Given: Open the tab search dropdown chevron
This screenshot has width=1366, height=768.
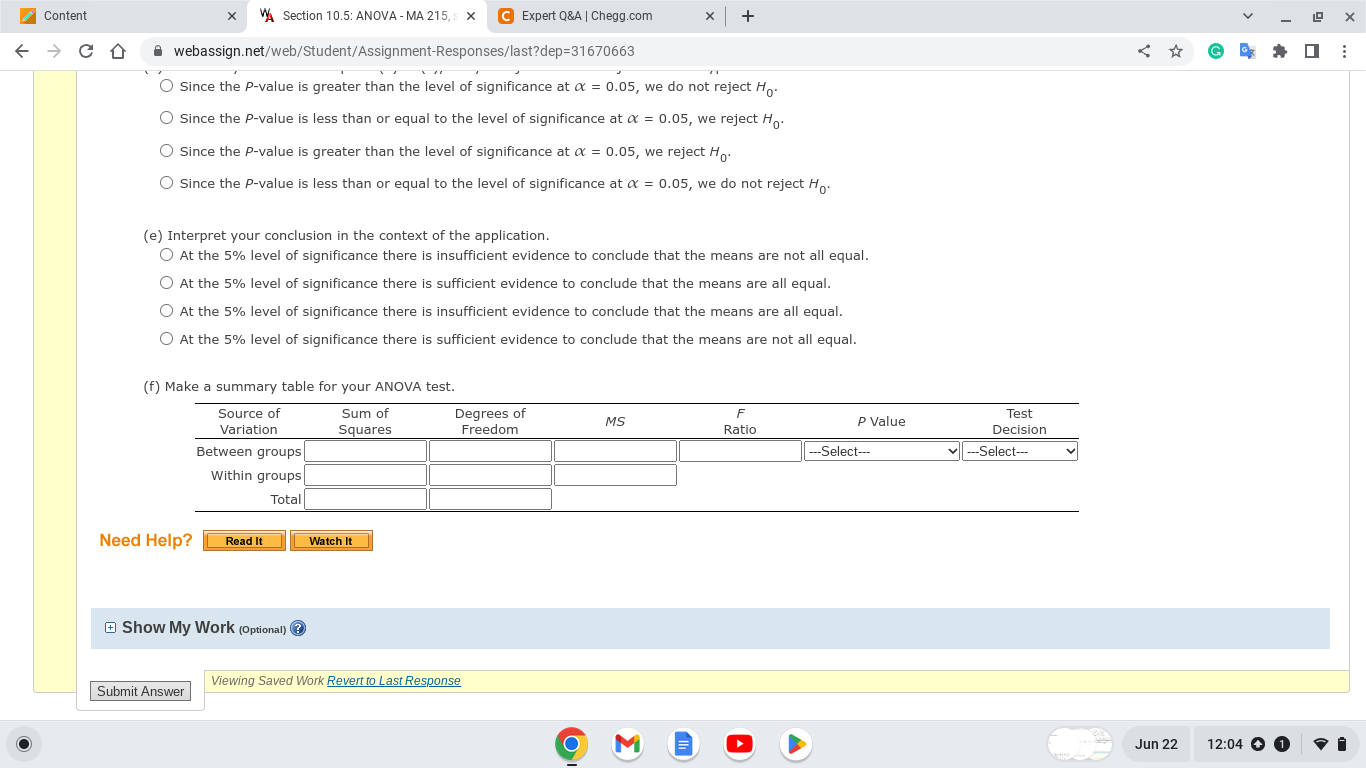Looking at the screenshot, I should click(x=1247, y=16).
